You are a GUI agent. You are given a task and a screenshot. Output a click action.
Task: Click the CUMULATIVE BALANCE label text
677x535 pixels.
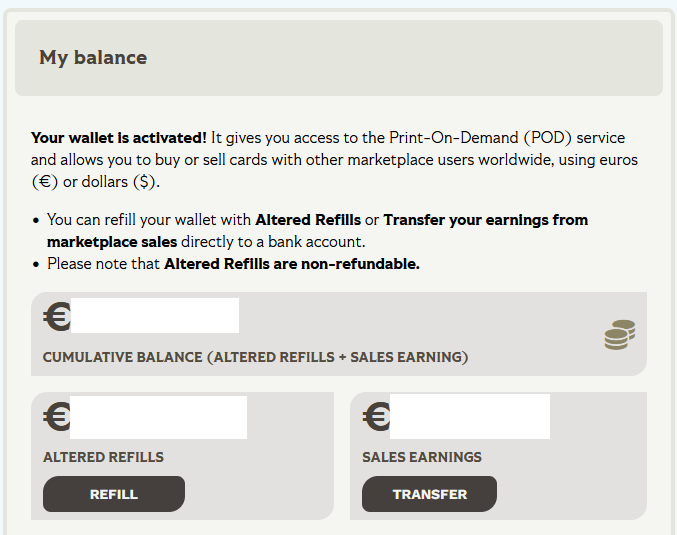[x=255, y=357]
